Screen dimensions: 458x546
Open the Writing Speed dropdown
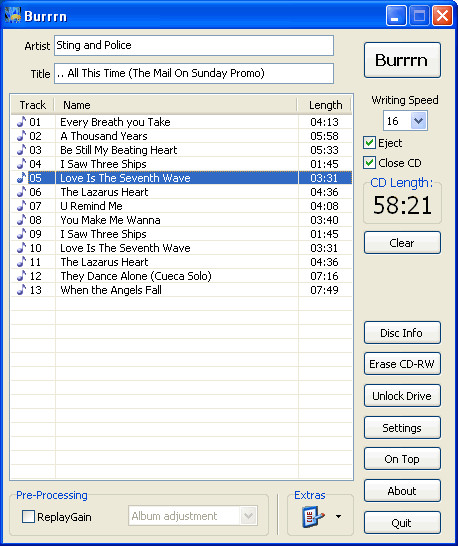(419, 121)
